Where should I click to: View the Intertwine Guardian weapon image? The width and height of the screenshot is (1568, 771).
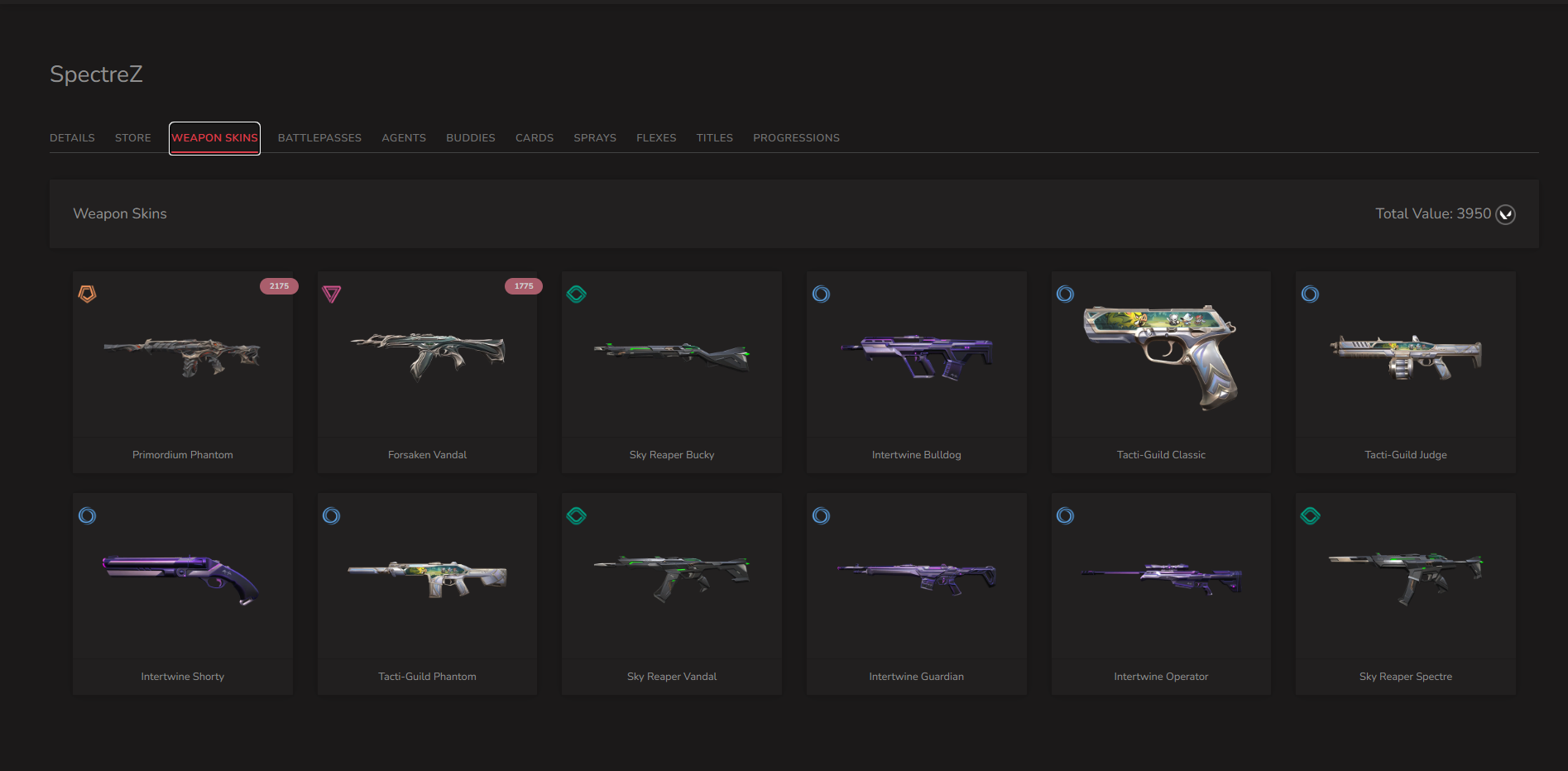pyautogui.click(x=917, y=578)
